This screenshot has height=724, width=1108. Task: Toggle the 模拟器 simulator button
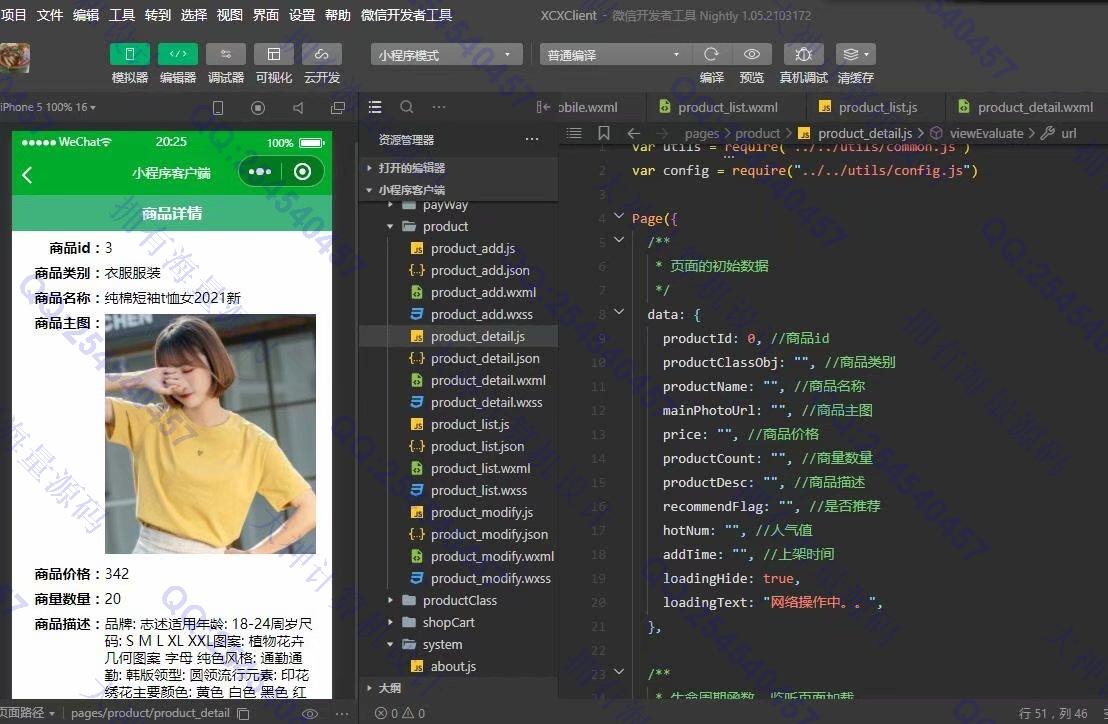coord(129,54)
